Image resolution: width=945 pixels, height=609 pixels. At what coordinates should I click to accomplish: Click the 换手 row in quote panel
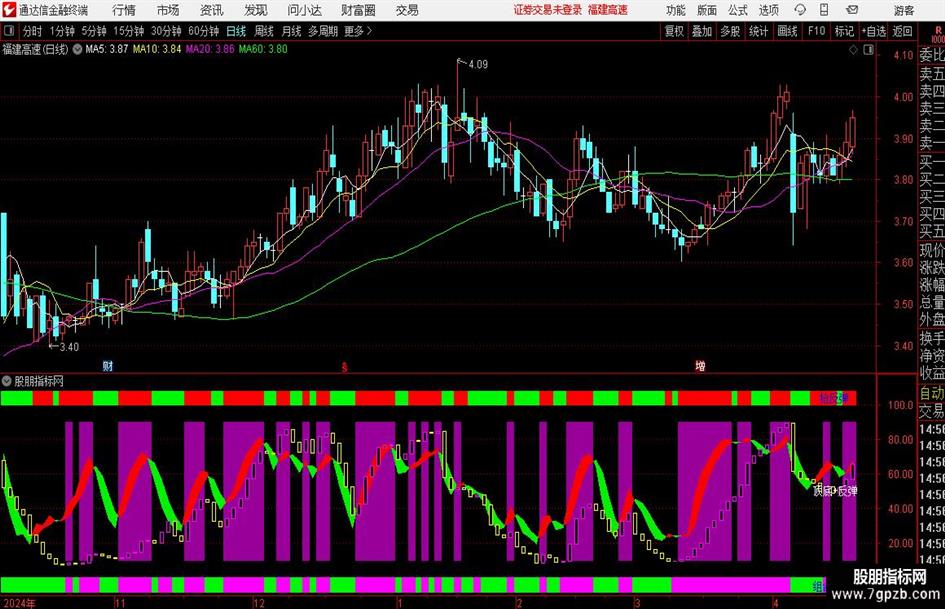[932, 338]
